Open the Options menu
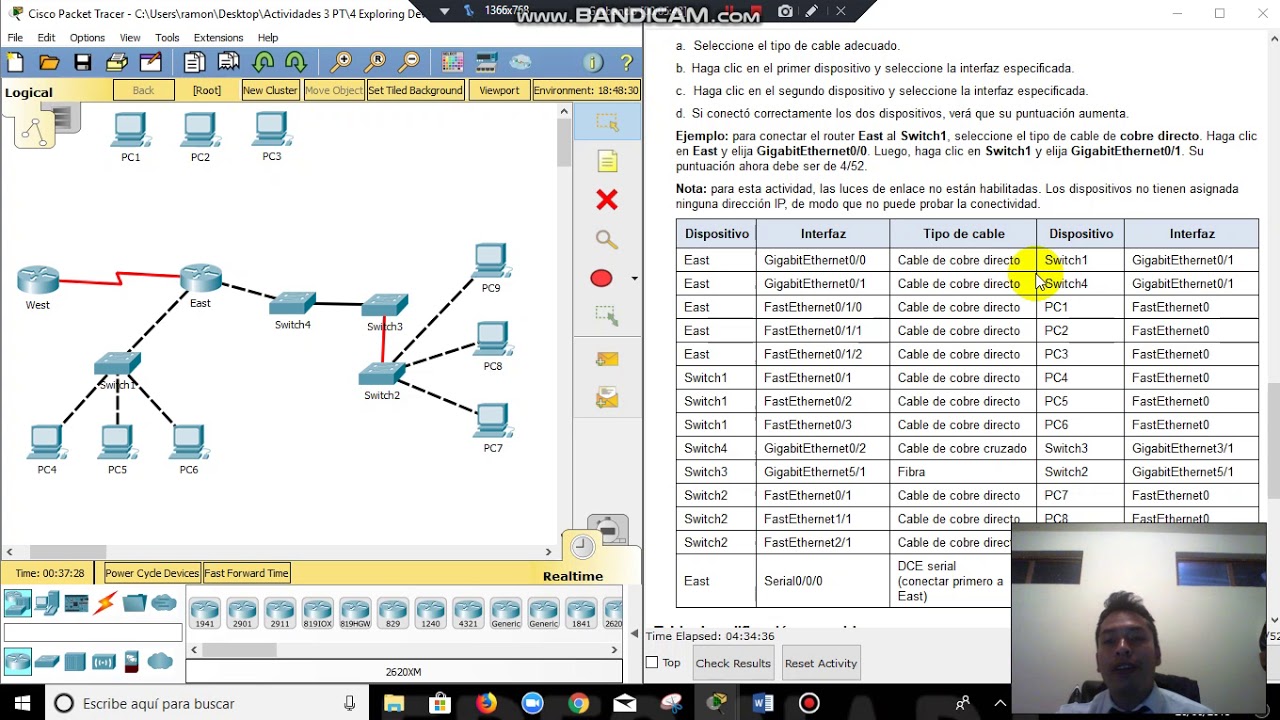 point(87,38)
